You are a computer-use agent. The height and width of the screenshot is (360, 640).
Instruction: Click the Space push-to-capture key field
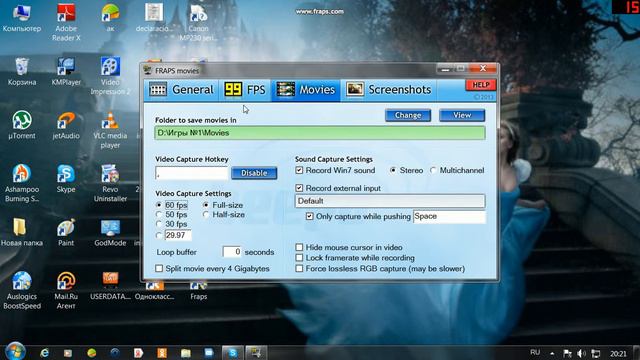coord(449,217)
